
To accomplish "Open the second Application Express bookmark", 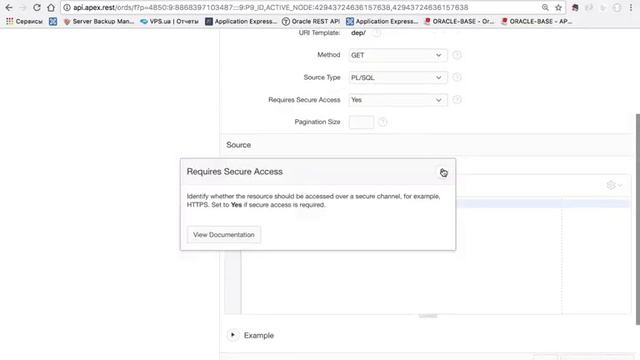I will [382, 21].
